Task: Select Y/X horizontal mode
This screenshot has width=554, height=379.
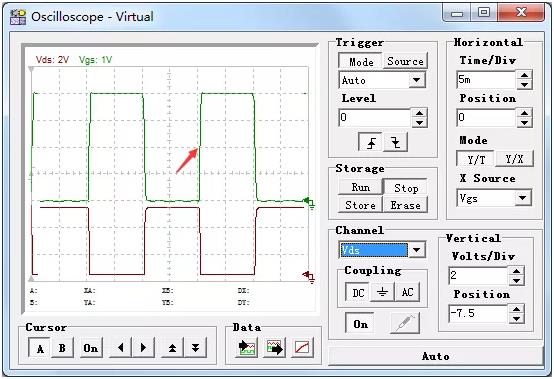Action: tap(514, 159)
